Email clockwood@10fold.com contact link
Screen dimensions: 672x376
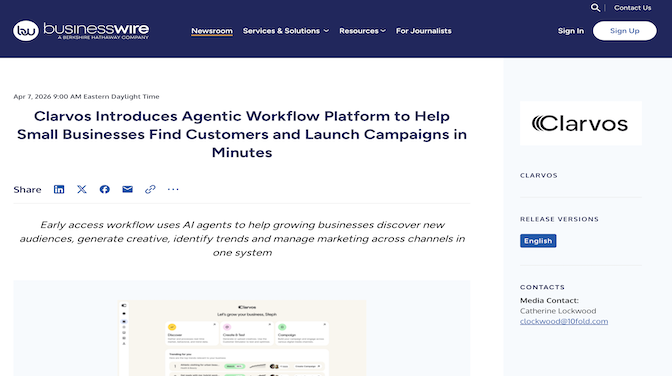click(x=564, y=322)
